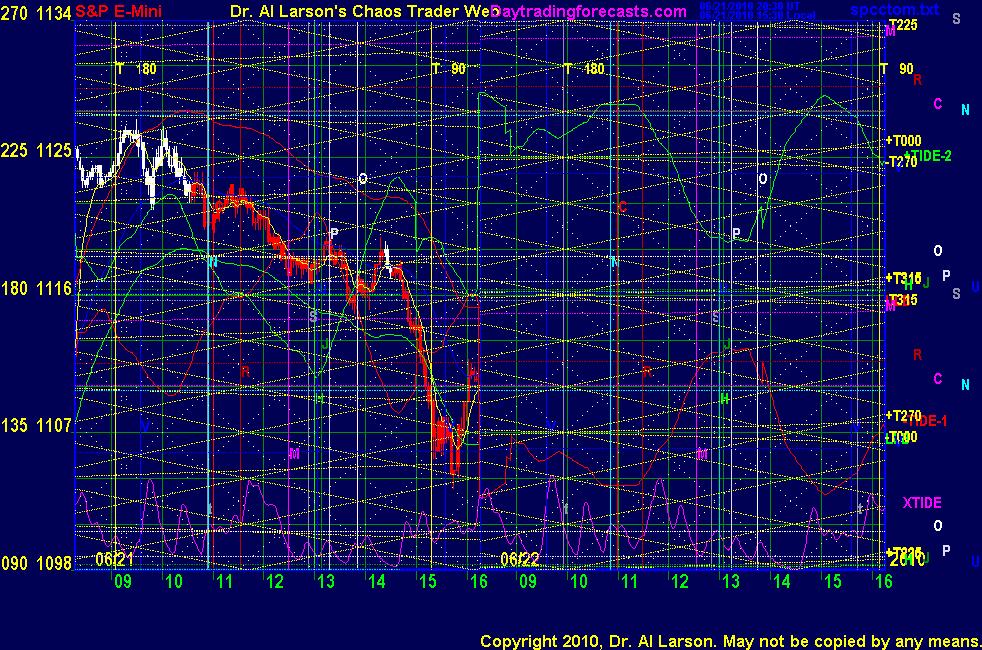Click the S&P E-Mini chart title
The width and height of the screenshot is (982, 650).
point(118,11)
